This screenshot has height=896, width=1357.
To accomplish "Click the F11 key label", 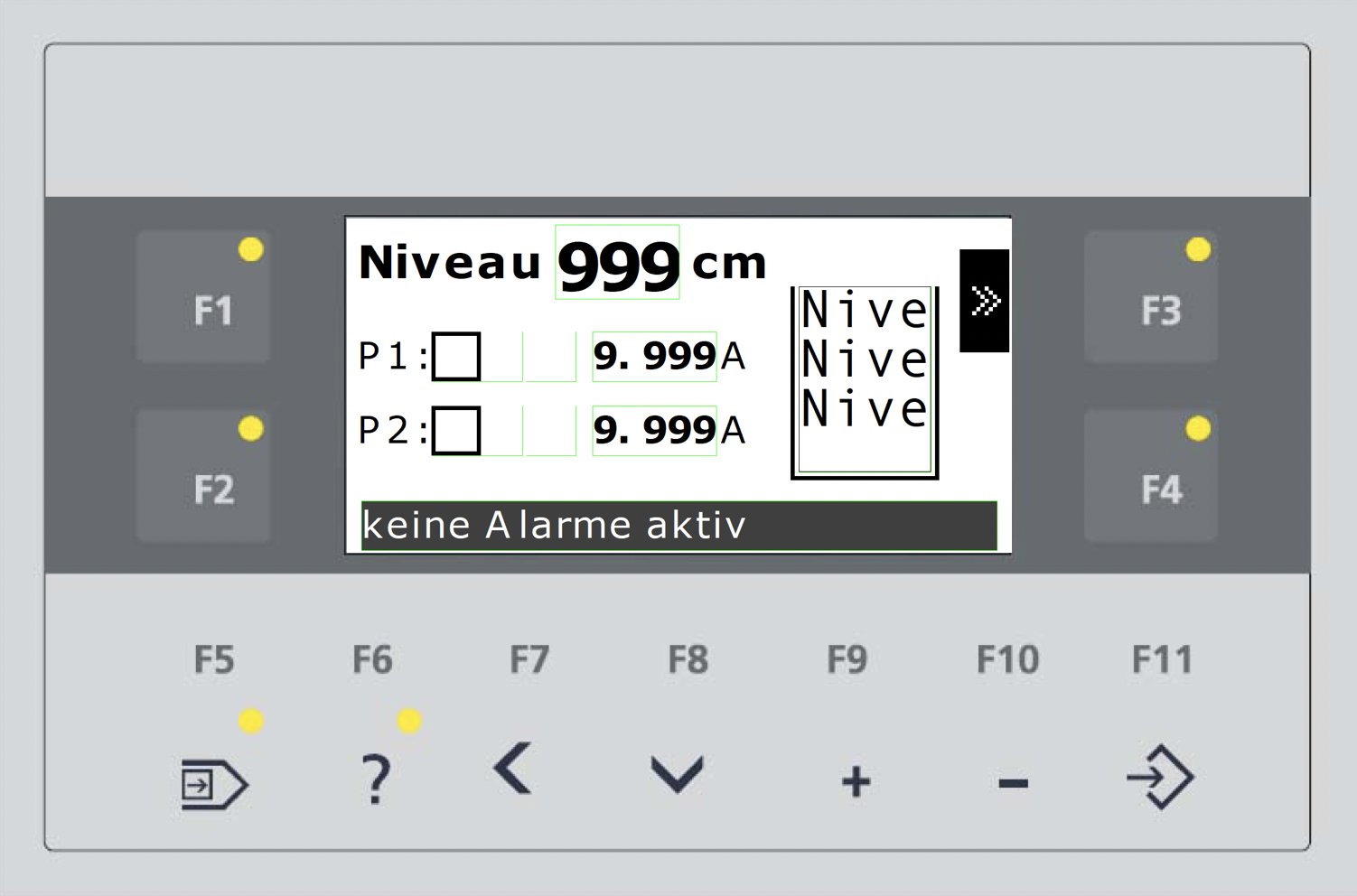I will (x=1162, y=659).
